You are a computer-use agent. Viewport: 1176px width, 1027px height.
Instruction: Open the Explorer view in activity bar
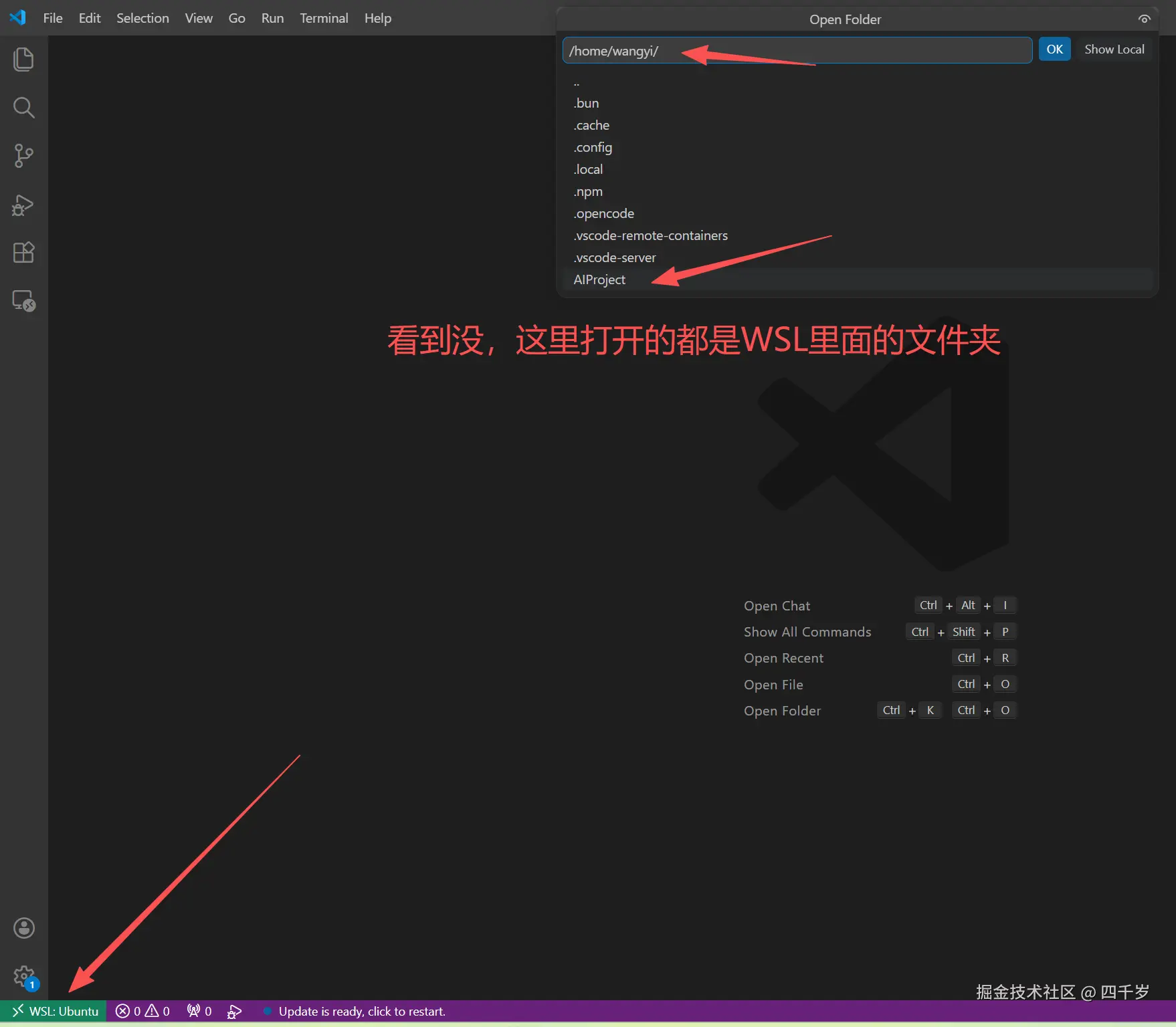click(23, 59)
